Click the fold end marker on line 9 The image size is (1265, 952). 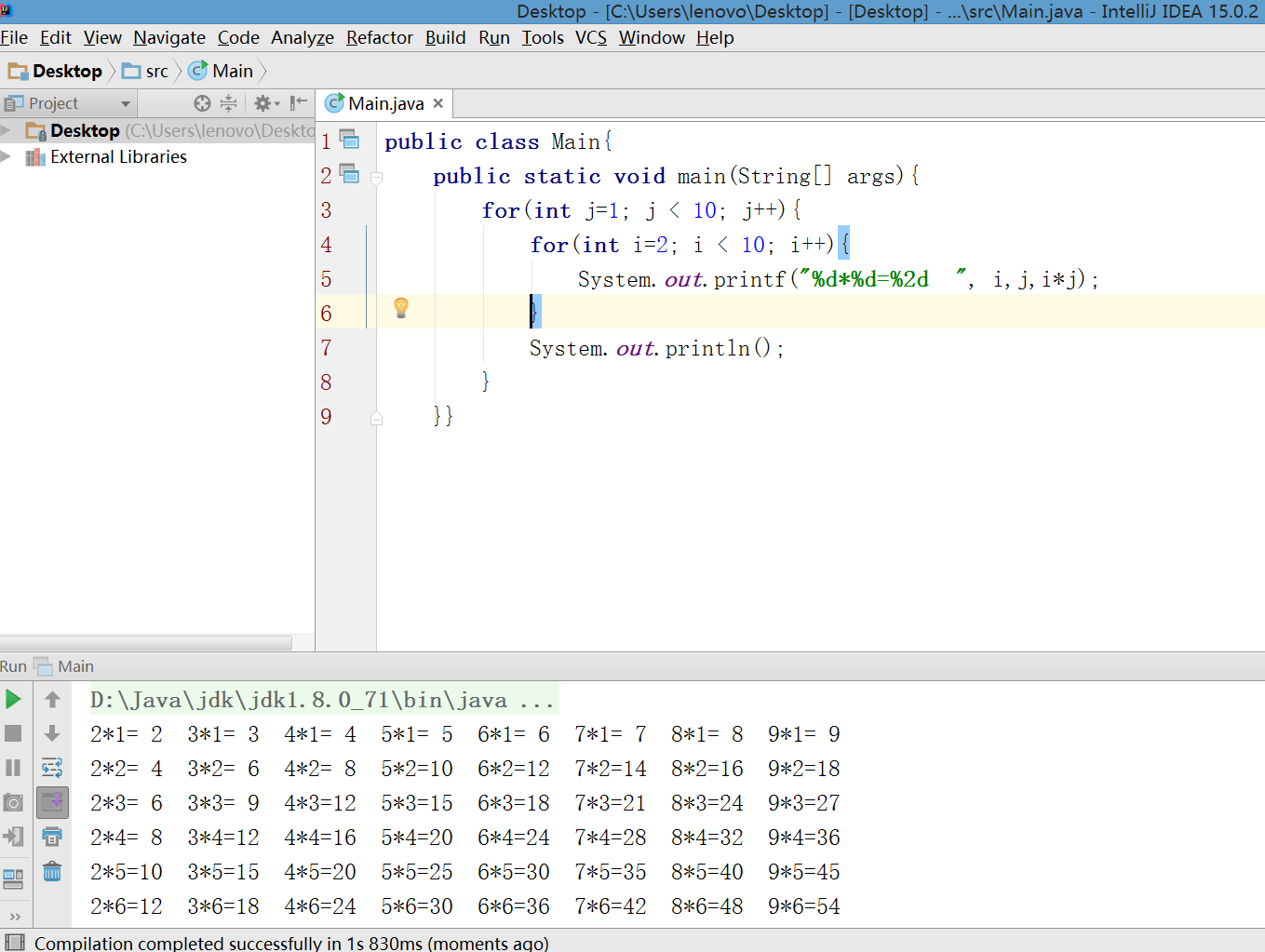pos(376,419)
